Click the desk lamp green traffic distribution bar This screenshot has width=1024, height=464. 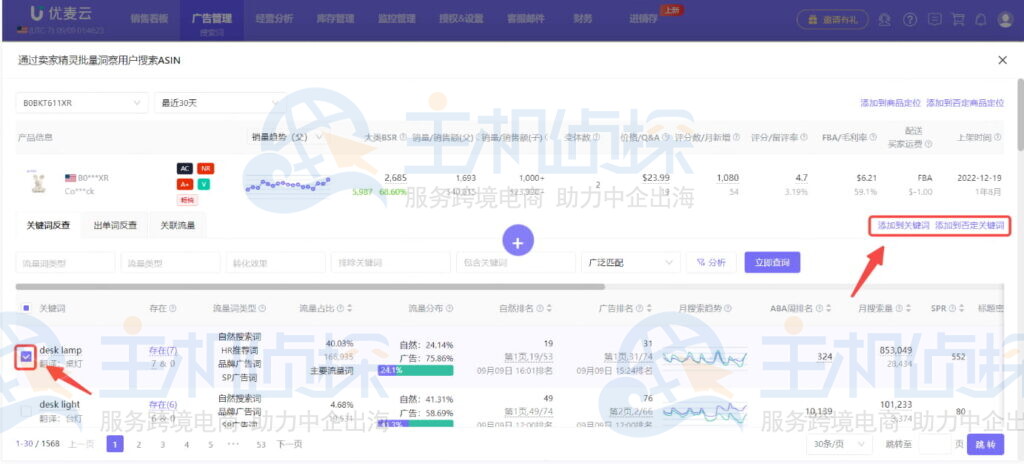415,371
